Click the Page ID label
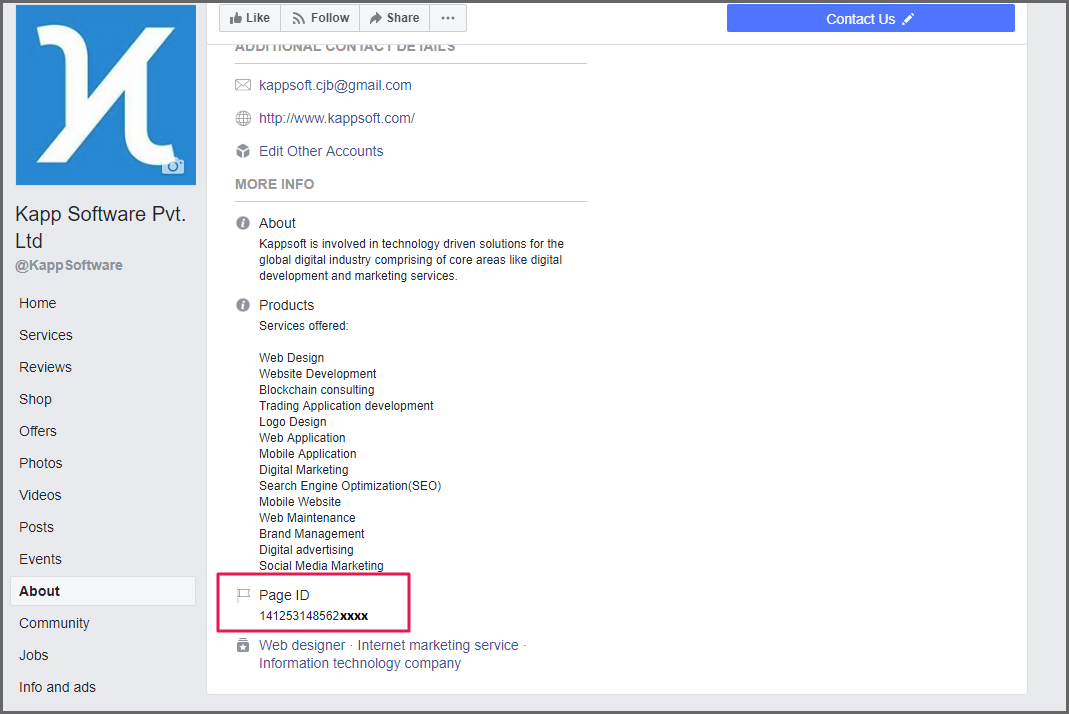Screen dimensions: 1069x714 [284, 595]
